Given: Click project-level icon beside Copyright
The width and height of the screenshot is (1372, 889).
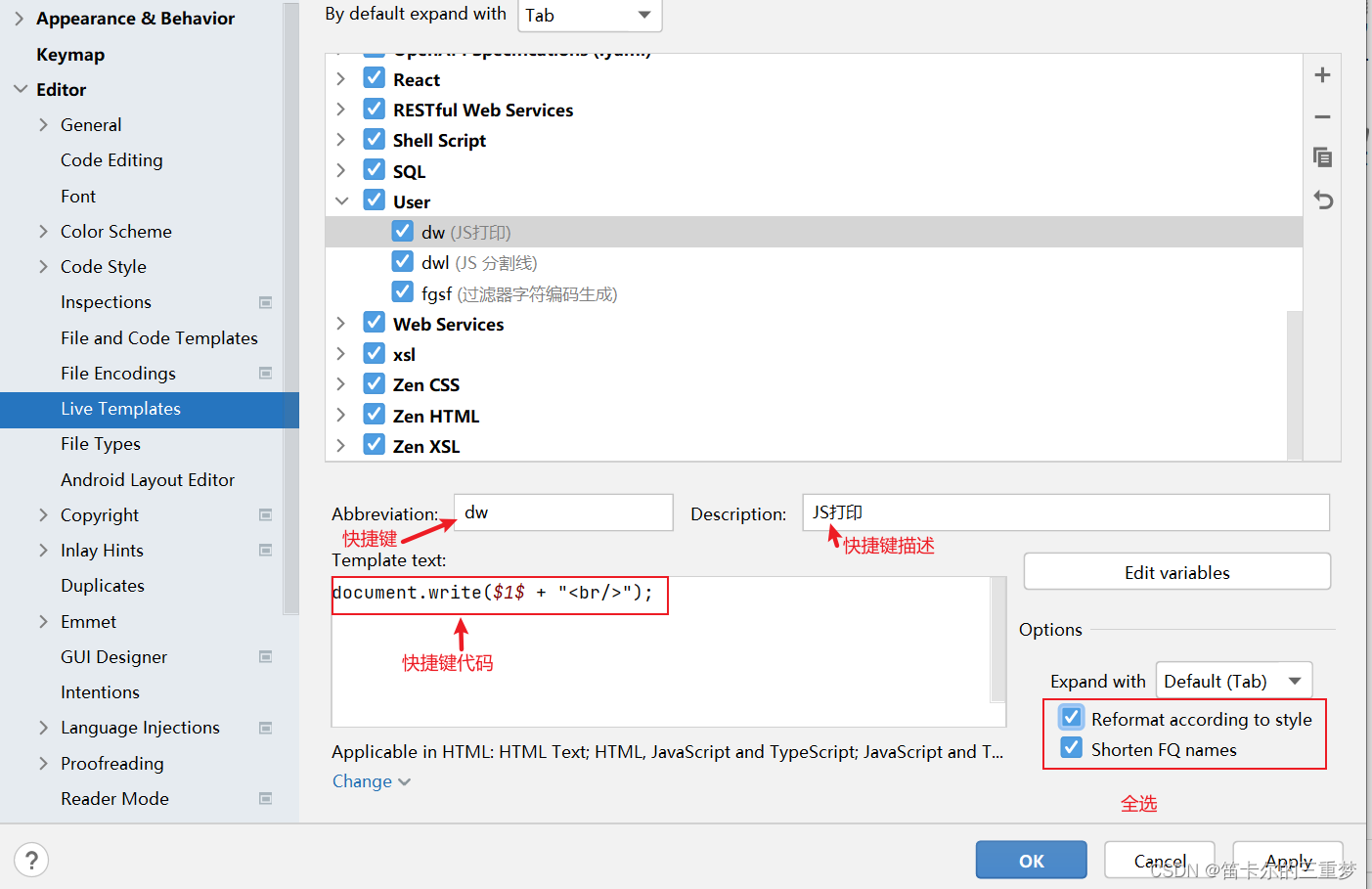Looking at the screenshot, I should pyautogui.click(x=265, y=514).
